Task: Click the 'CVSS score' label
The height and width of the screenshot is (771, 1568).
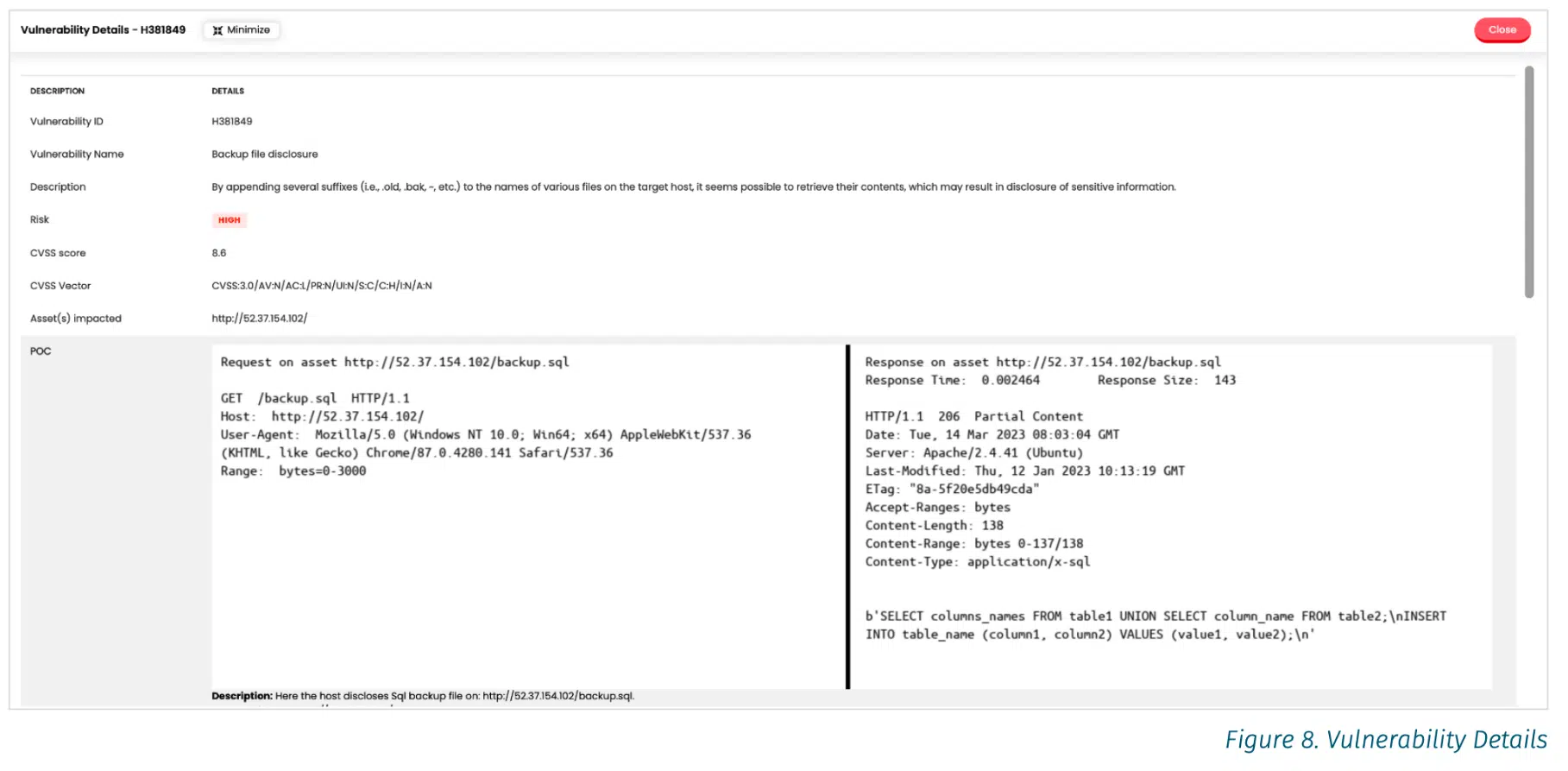Action: (x=58, y=253)
